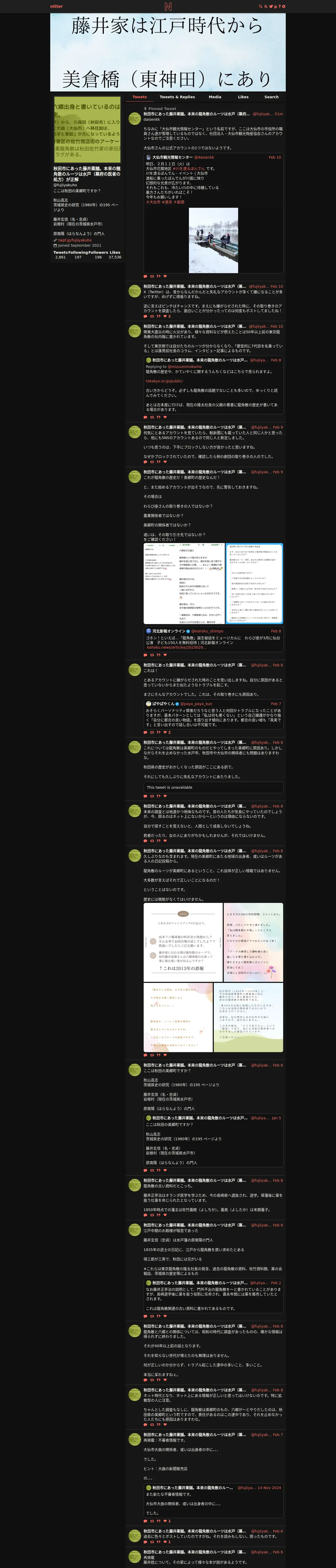Image resolution: width=336 pixels, height=1568 pixels.
Task: Open the Preferences gear icon
Action: tap(284, 6)
